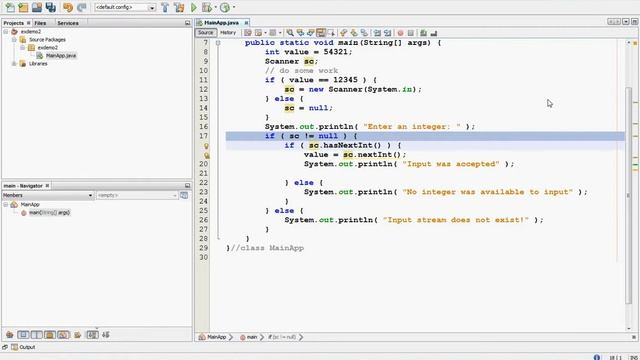Close the Projects tab
Viewport: 640px width, 360px height.
(x=29, y=23)
